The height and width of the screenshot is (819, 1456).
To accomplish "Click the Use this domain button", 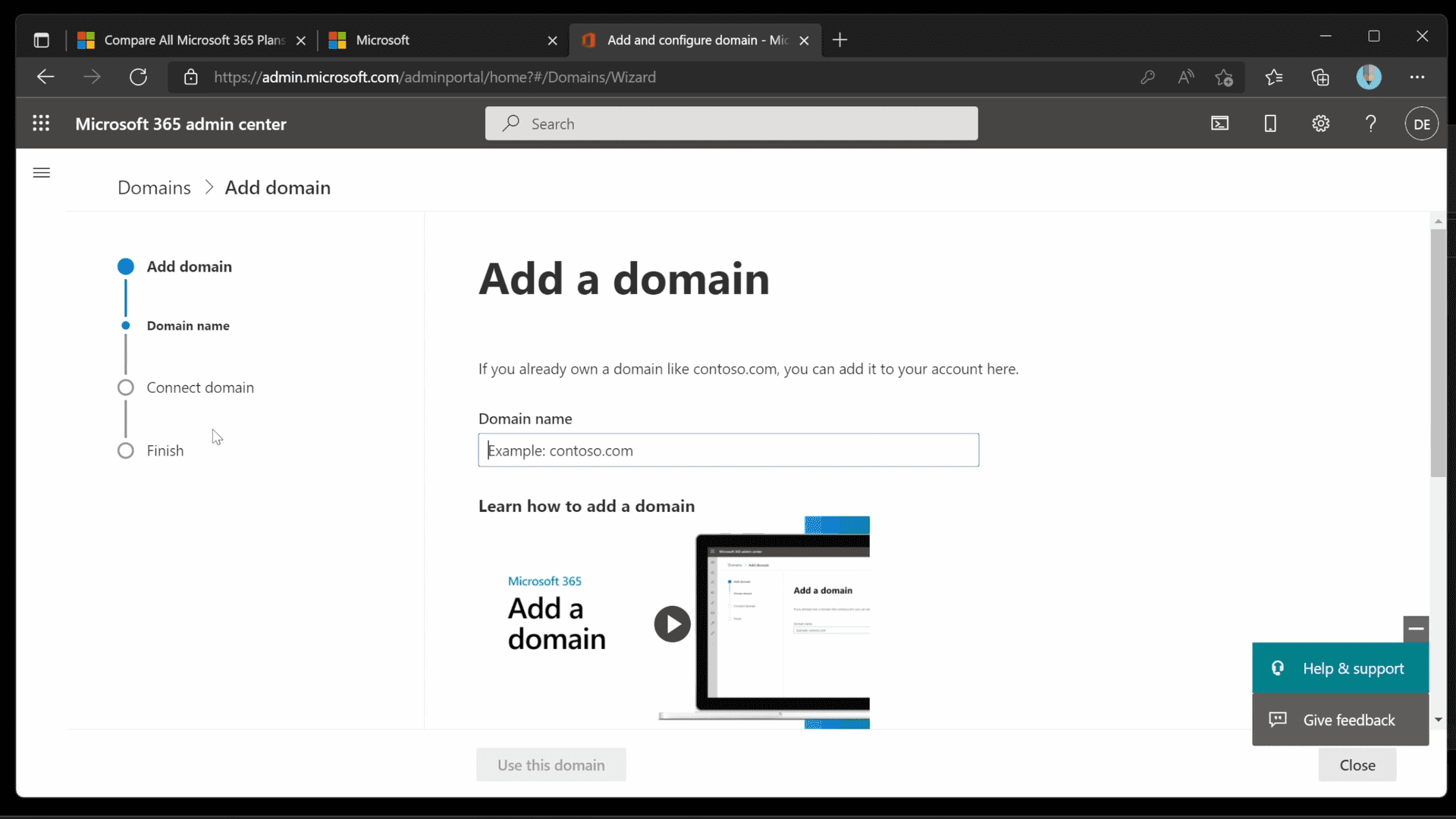I will (x=551, y=764).
